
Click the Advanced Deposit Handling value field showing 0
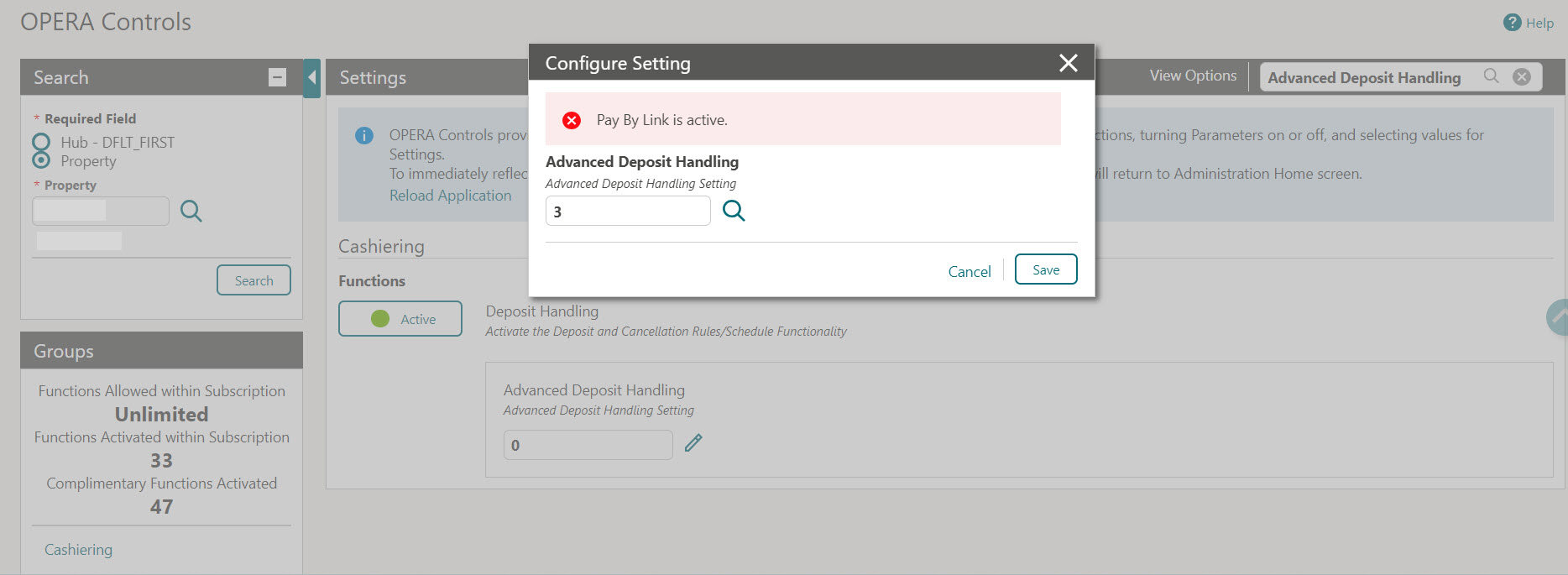588,445
